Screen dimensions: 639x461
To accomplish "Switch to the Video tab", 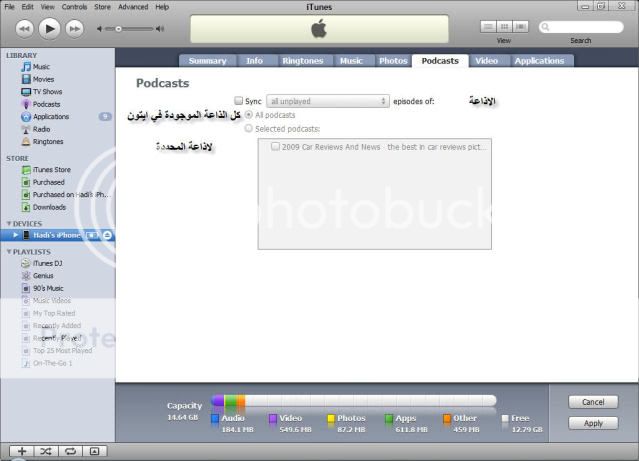I will pyautogui.click(x=487, y=61).
